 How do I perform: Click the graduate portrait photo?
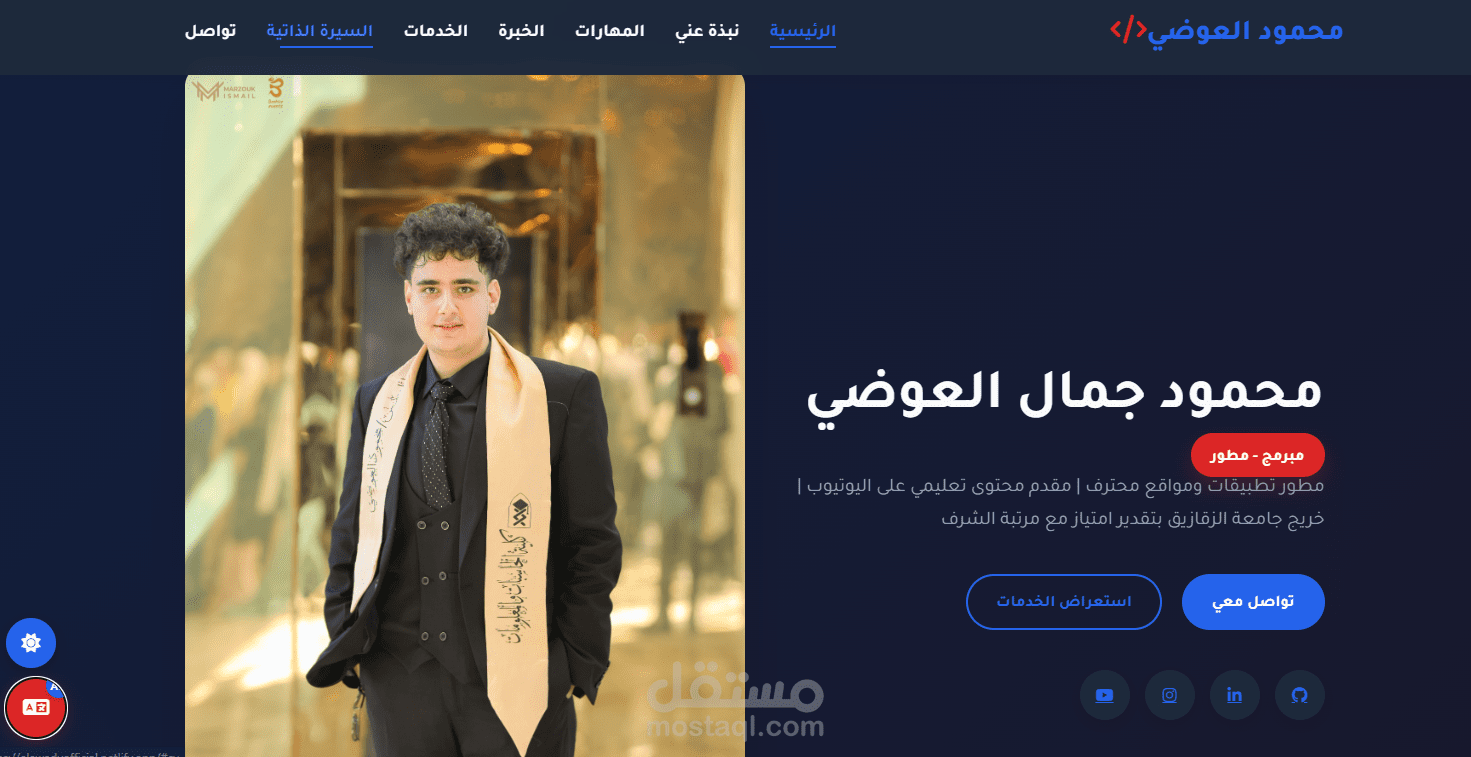(465, 414)
